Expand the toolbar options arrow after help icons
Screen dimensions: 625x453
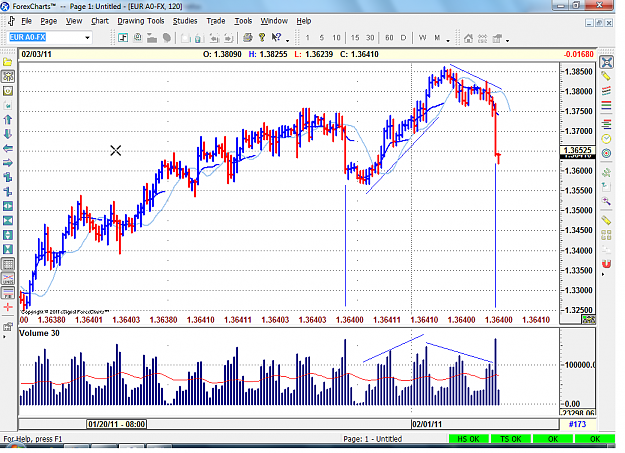pyautogui.click(x=287, y=40)
